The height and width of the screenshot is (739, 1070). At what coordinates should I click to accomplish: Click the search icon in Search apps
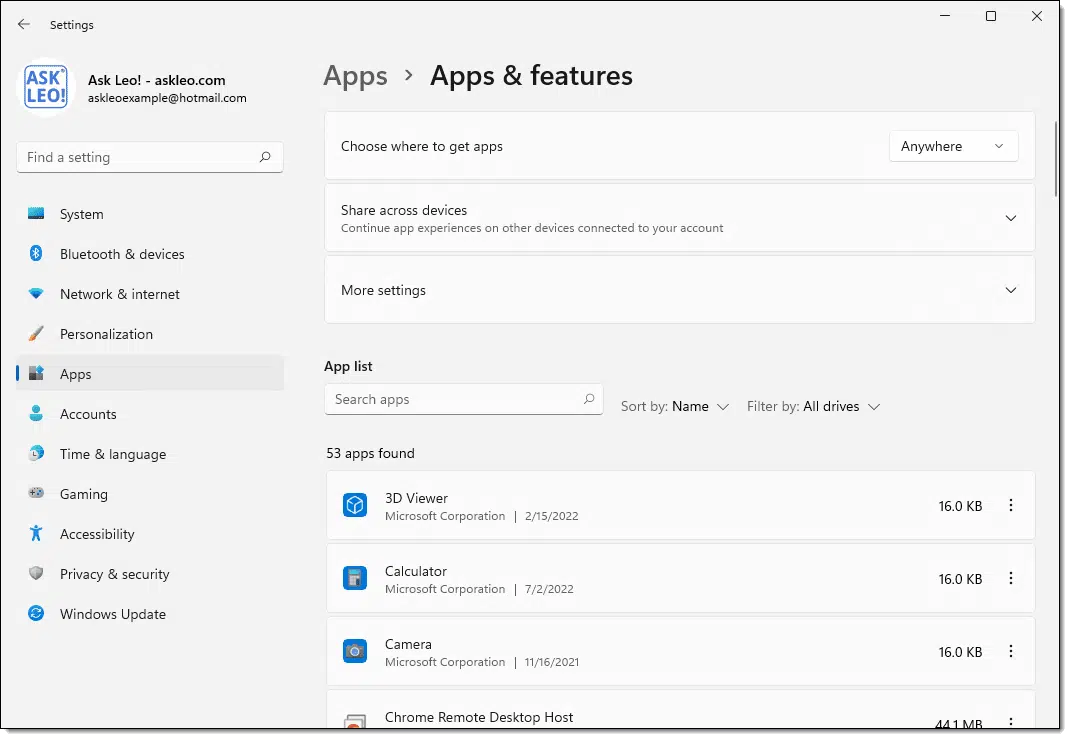click(589, 399)
